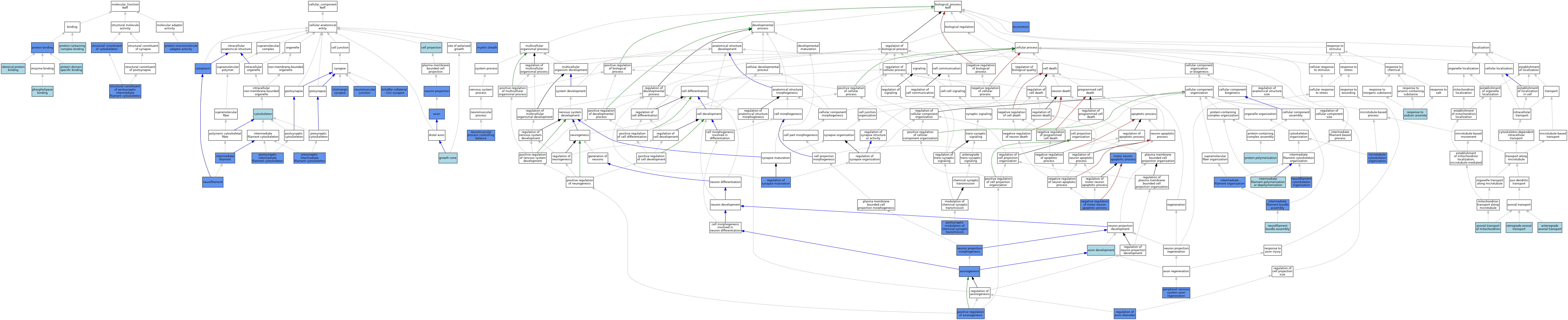Click the 'regeneration' node

click(1176, 205)
